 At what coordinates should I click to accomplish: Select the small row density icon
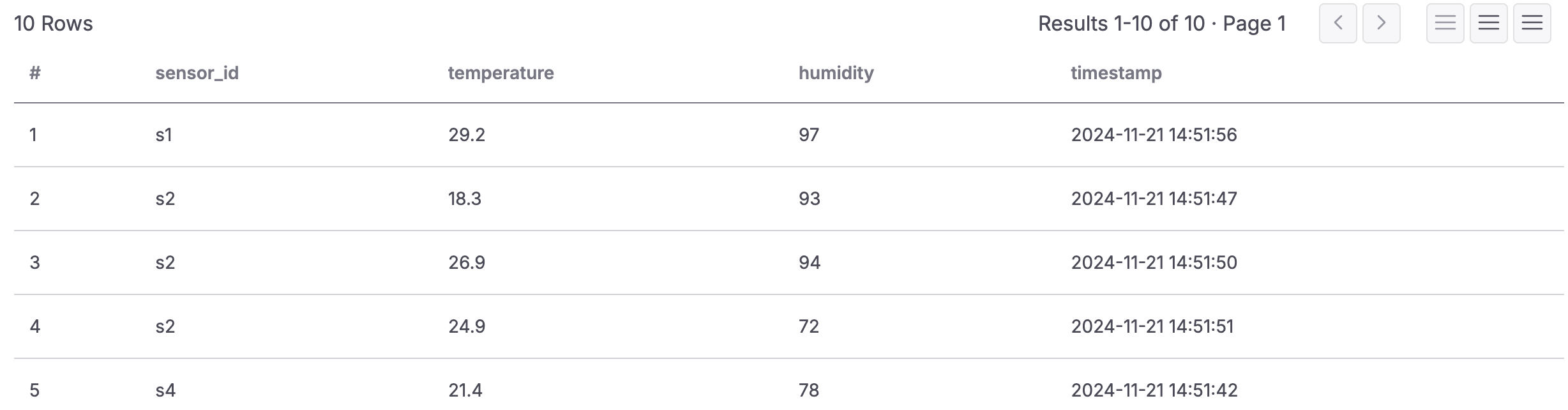point(1445,23)
